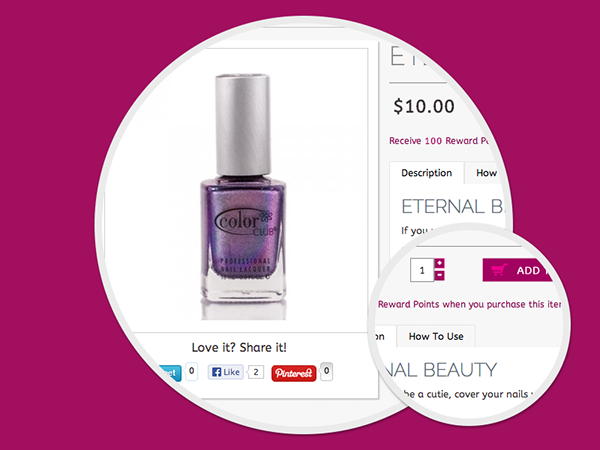Click the Facebook Like button

[226, 372]
